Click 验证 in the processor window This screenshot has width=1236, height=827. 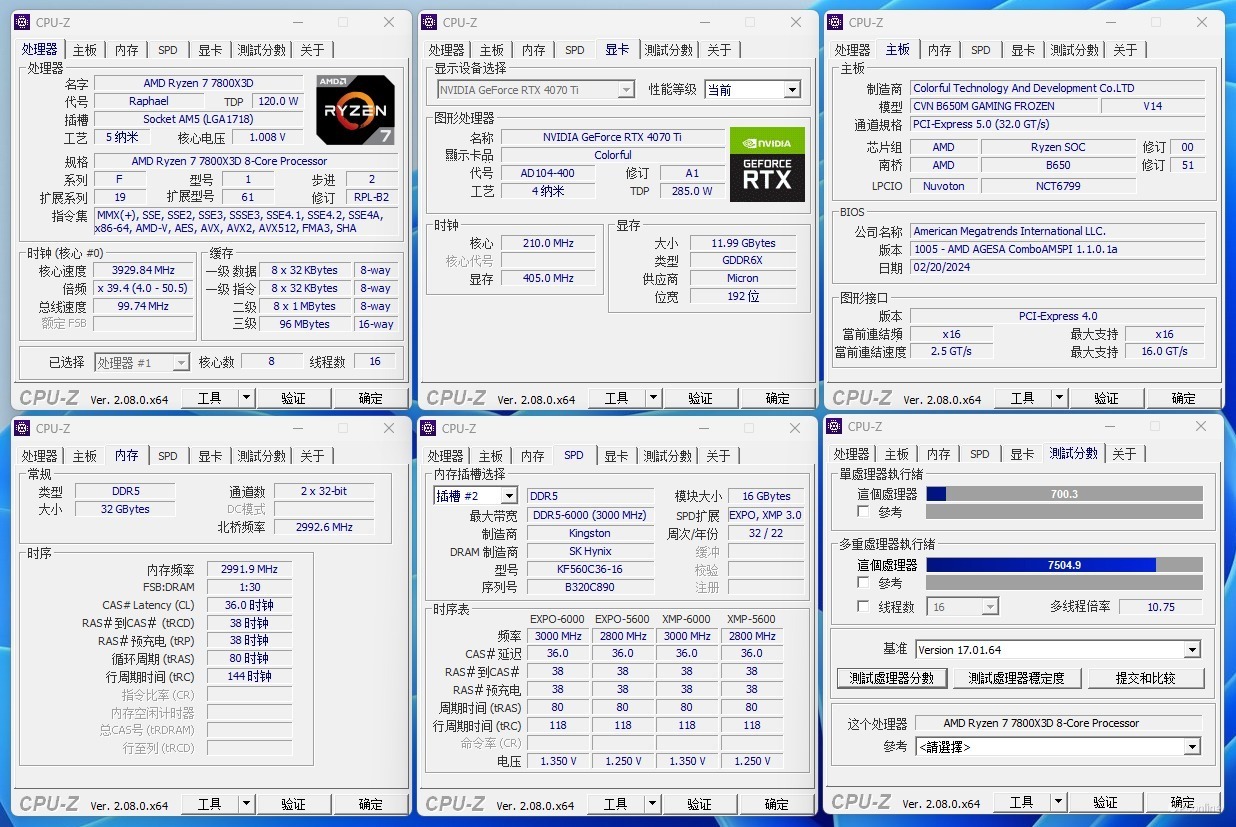[293, 397]
